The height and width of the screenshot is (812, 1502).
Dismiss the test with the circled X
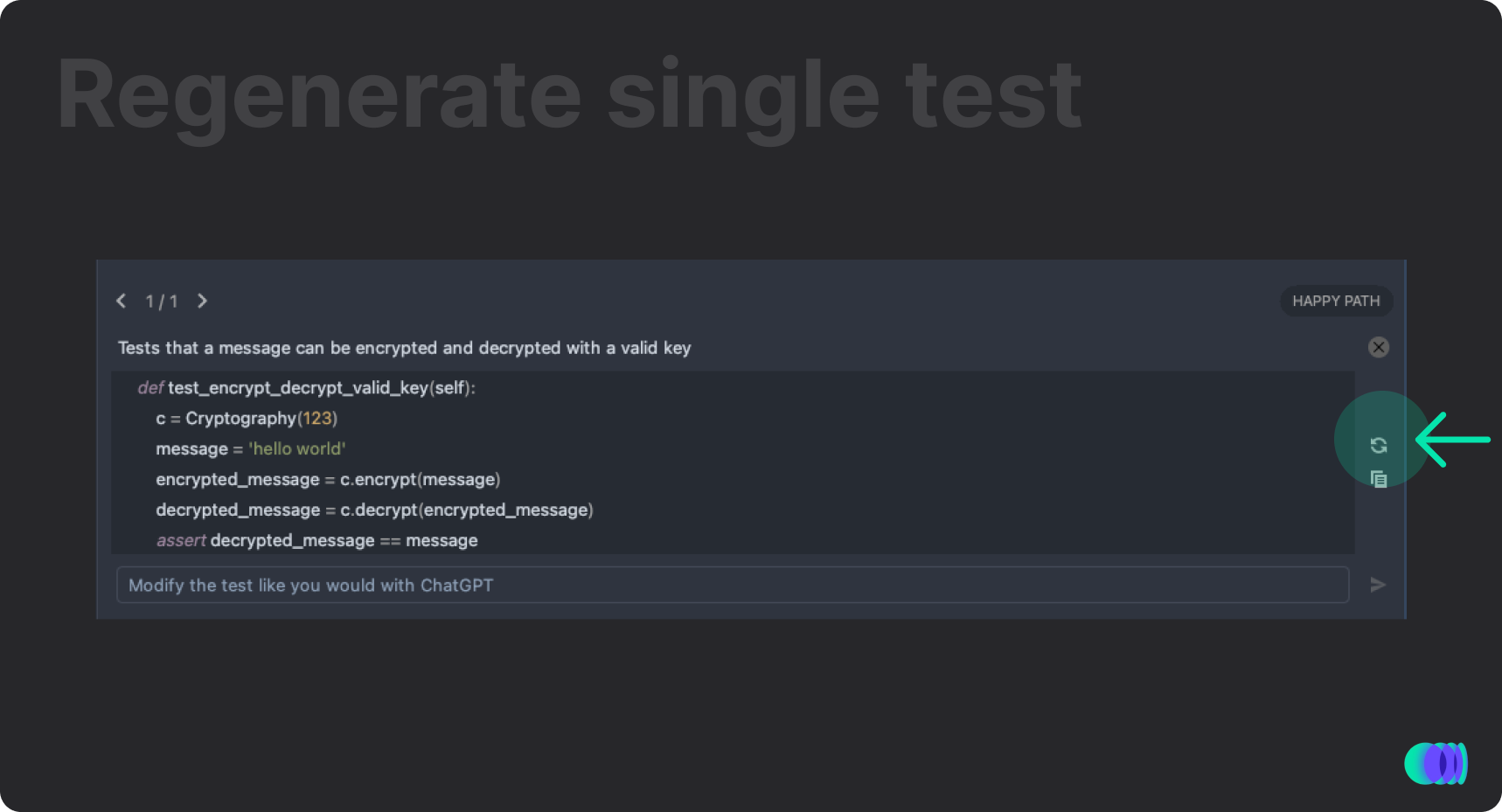(1379, 347)
